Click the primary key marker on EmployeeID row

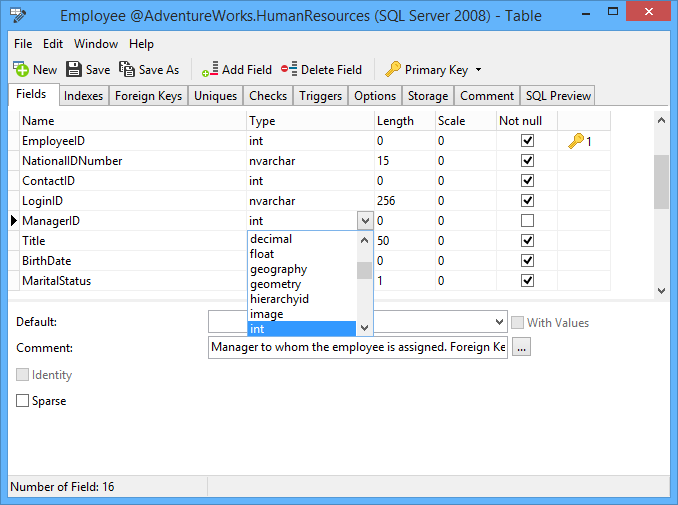[x=579, y=141]
